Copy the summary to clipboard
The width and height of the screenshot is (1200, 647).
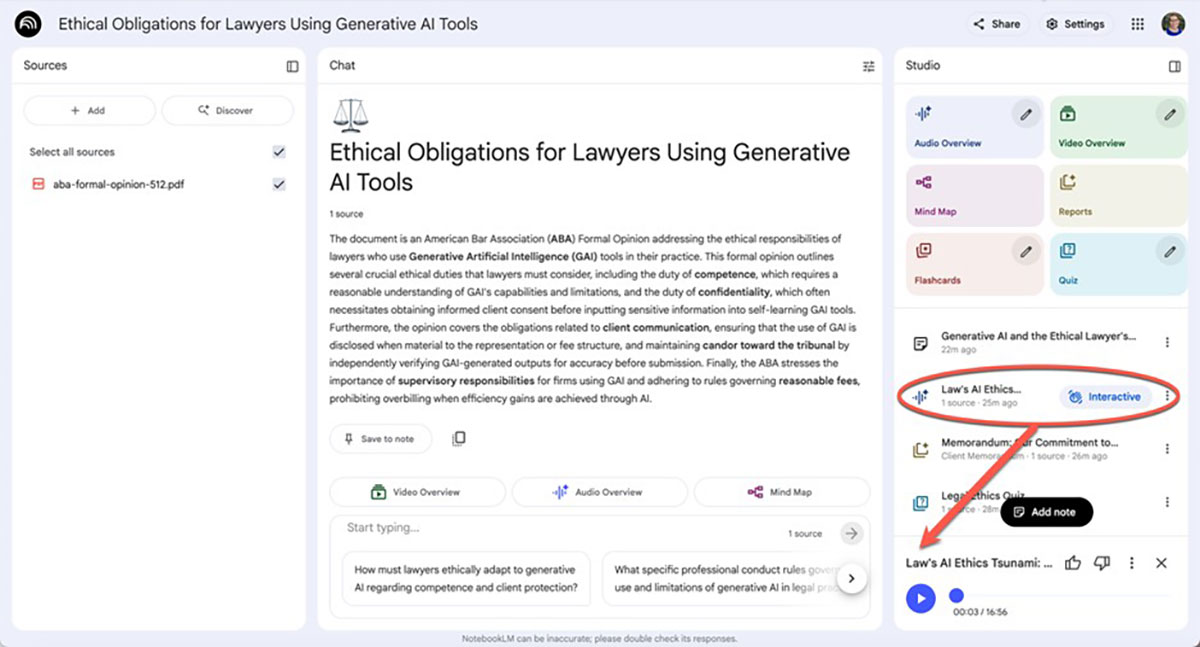[459, 439]
